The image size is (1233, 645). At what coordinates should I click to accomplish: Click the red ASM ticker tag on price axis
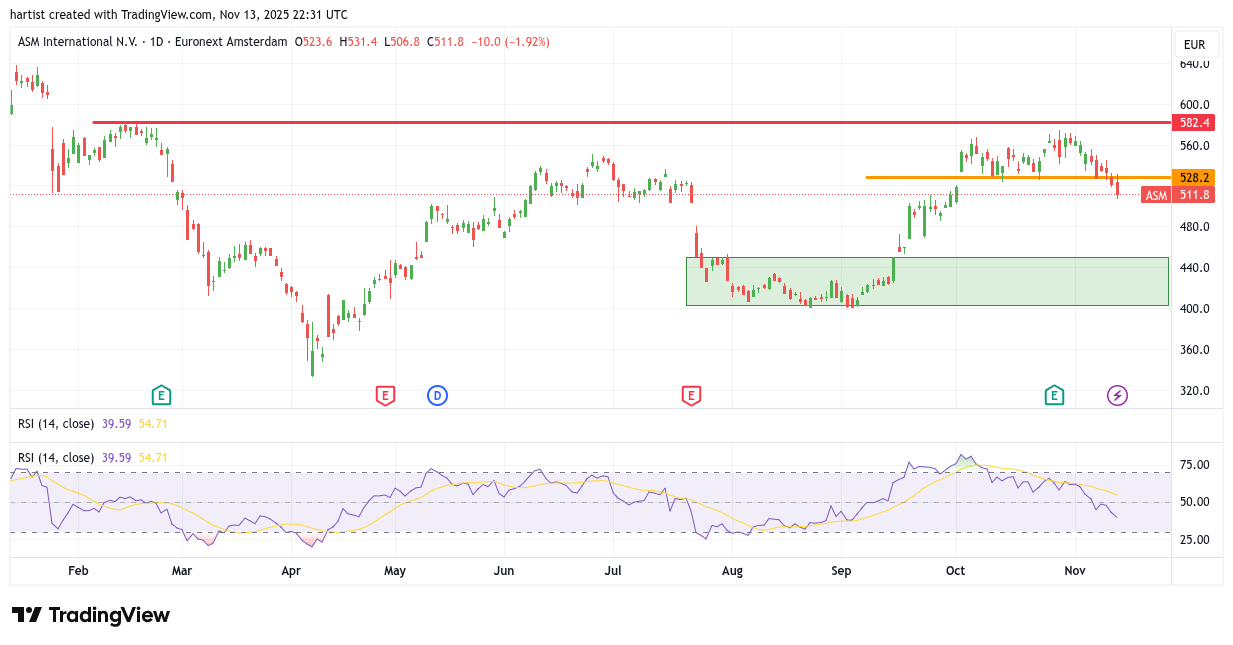tap(1156, 195)
